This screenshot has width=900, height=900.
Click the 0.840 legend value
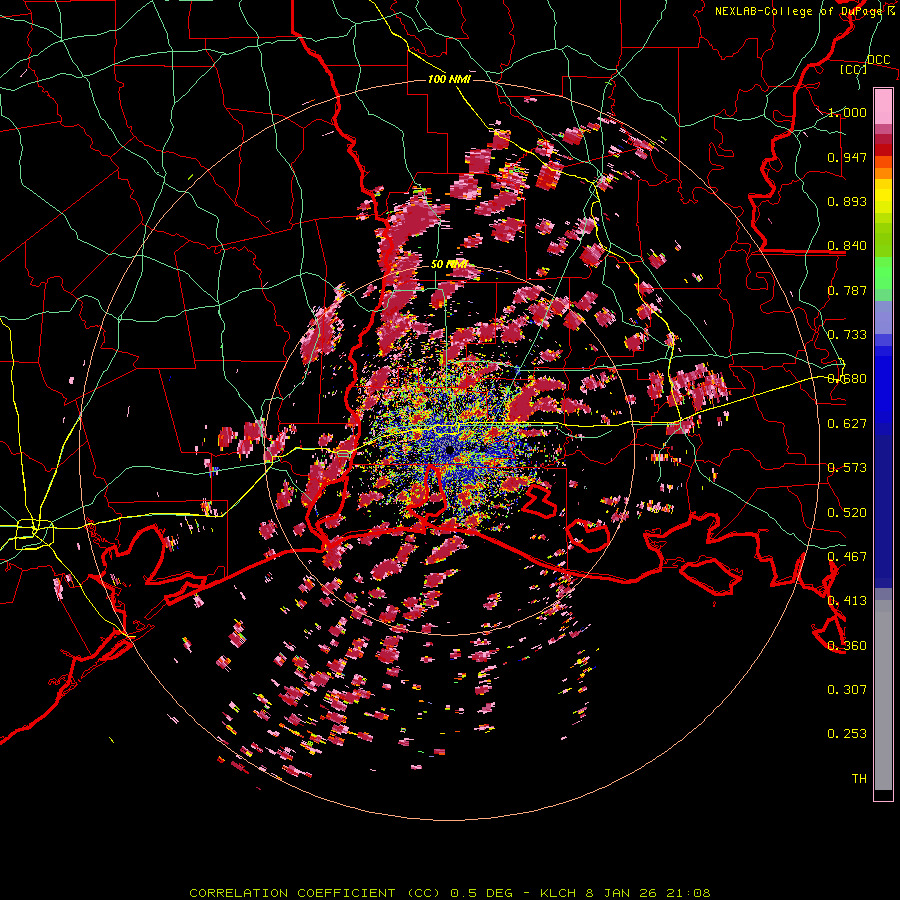pos(847,246)
